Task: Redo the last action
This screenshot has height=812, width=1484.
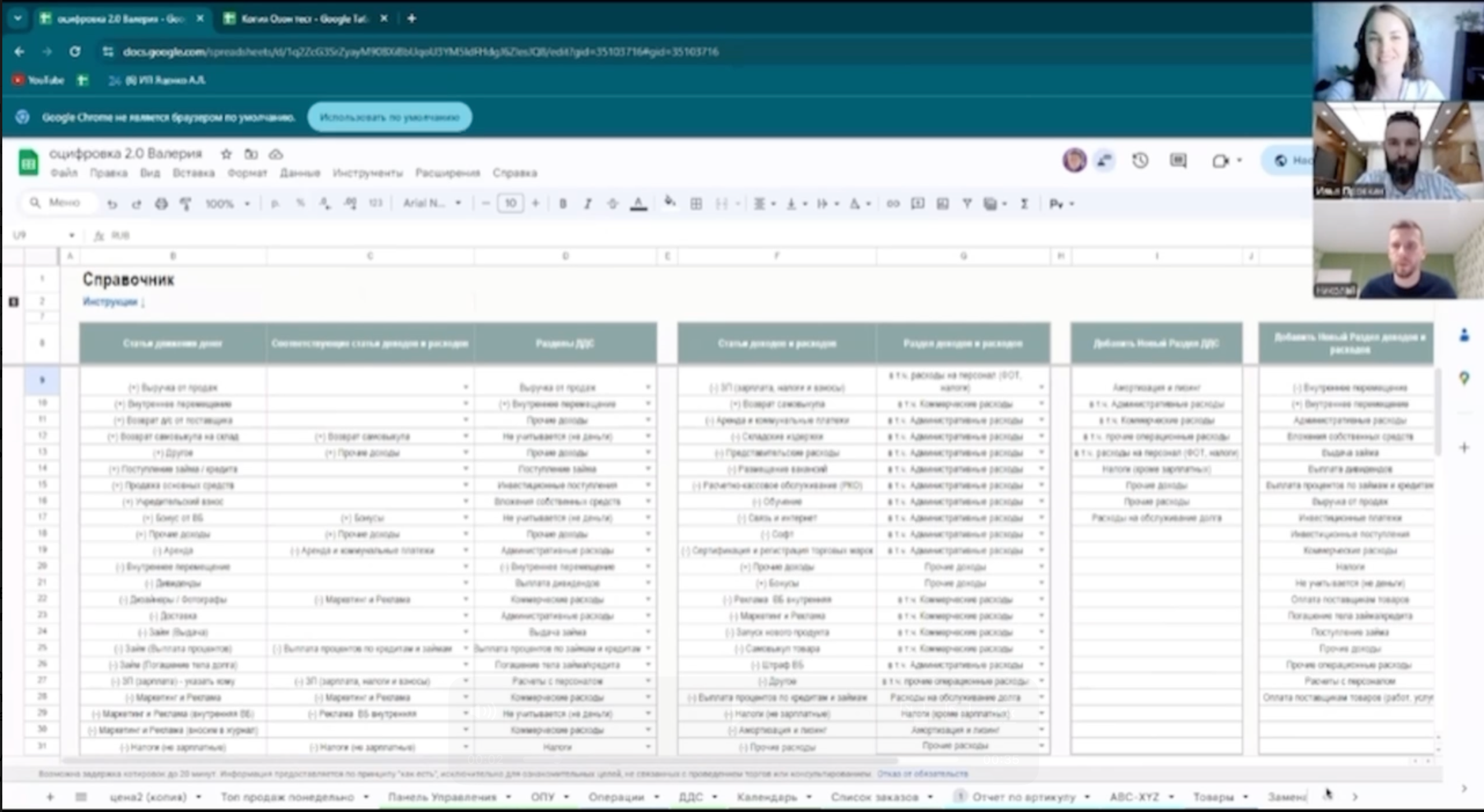Action: 137,204
